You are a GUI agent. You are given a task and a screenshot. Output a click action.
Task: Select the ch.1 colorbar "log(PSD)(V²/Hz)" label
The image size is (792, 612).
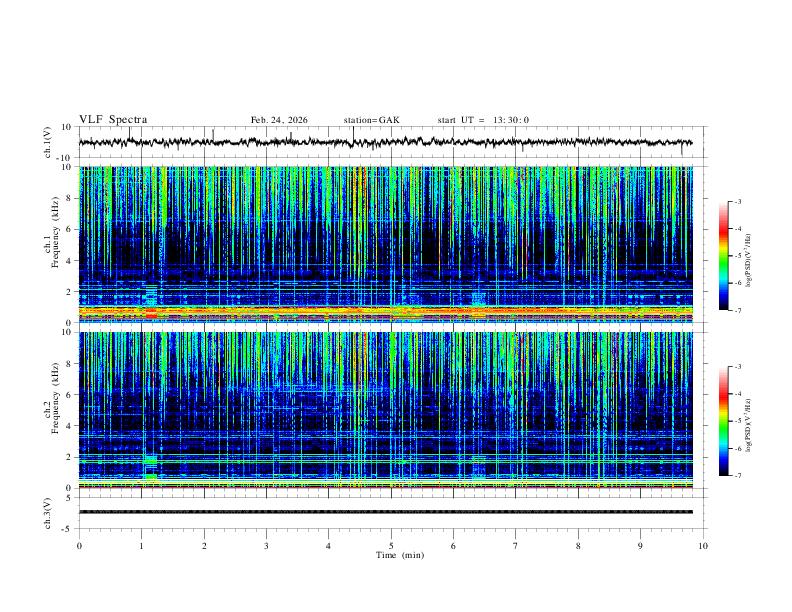pyautogui.click(x=749, y=261)
